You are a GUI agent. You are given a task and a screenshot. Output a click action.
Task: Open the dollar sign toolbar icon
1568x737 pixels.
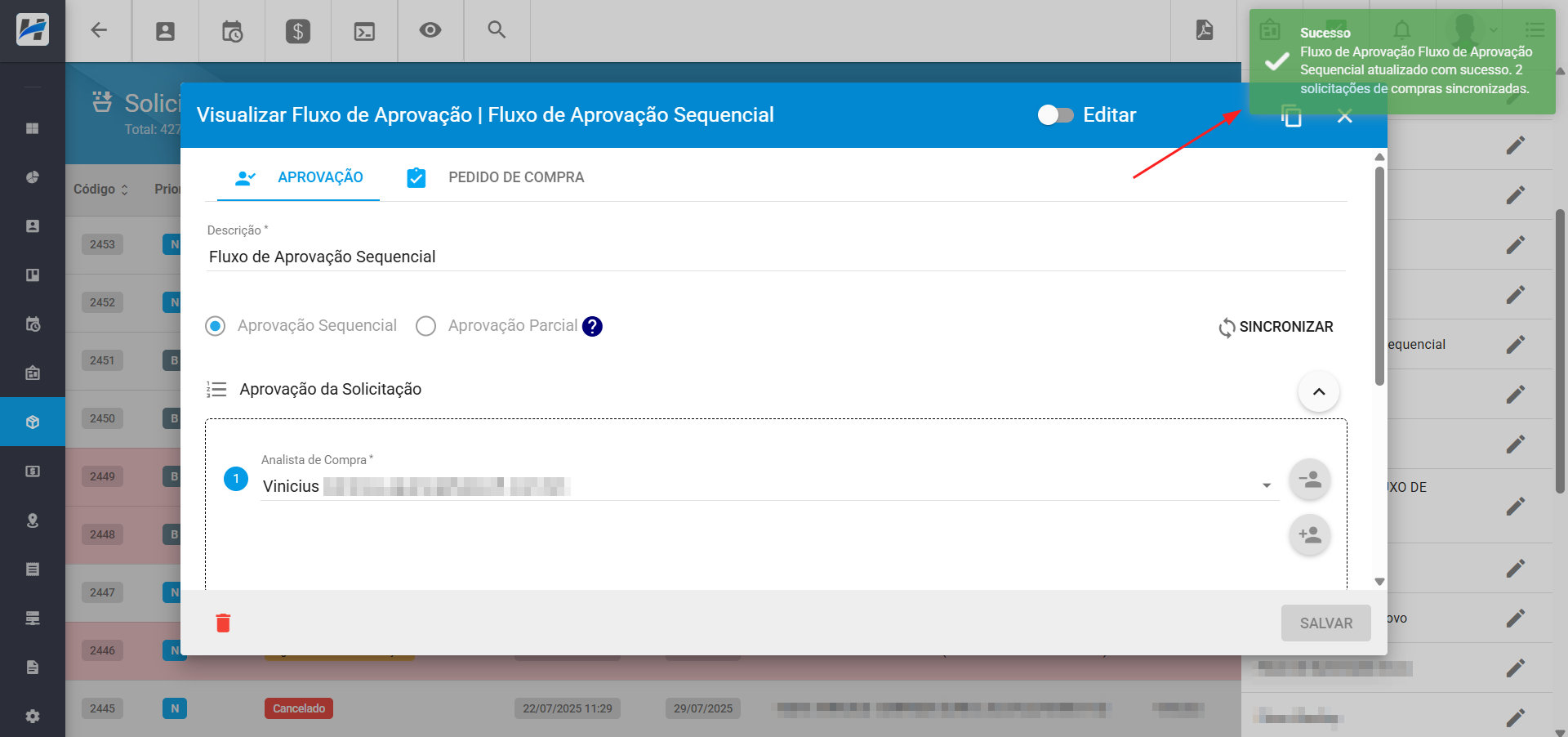pyautogui.click(x=298, y=31)
